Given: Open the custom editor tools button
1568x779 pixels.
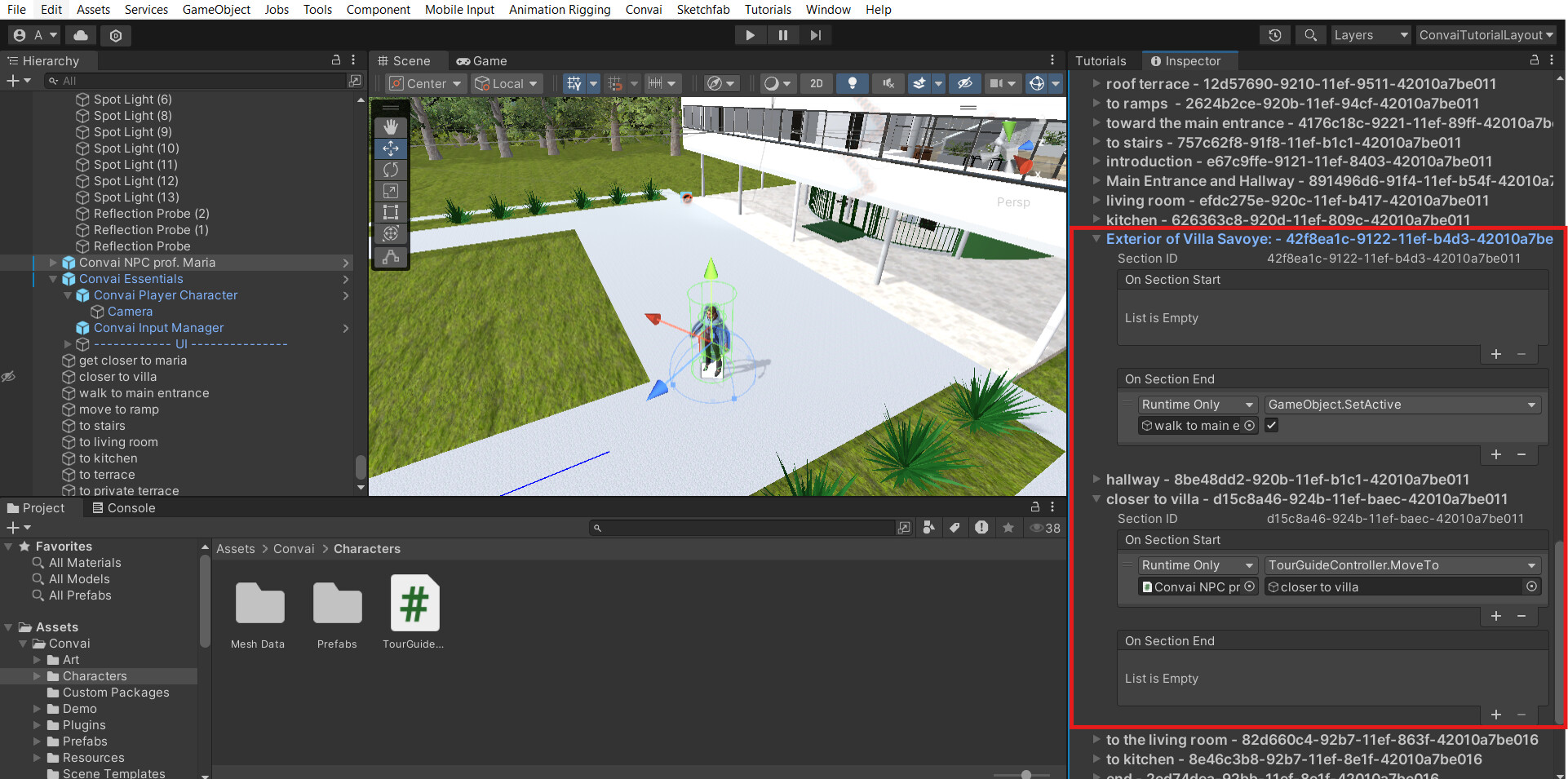Looking at the screenshot, I should [x=391, y=257].
